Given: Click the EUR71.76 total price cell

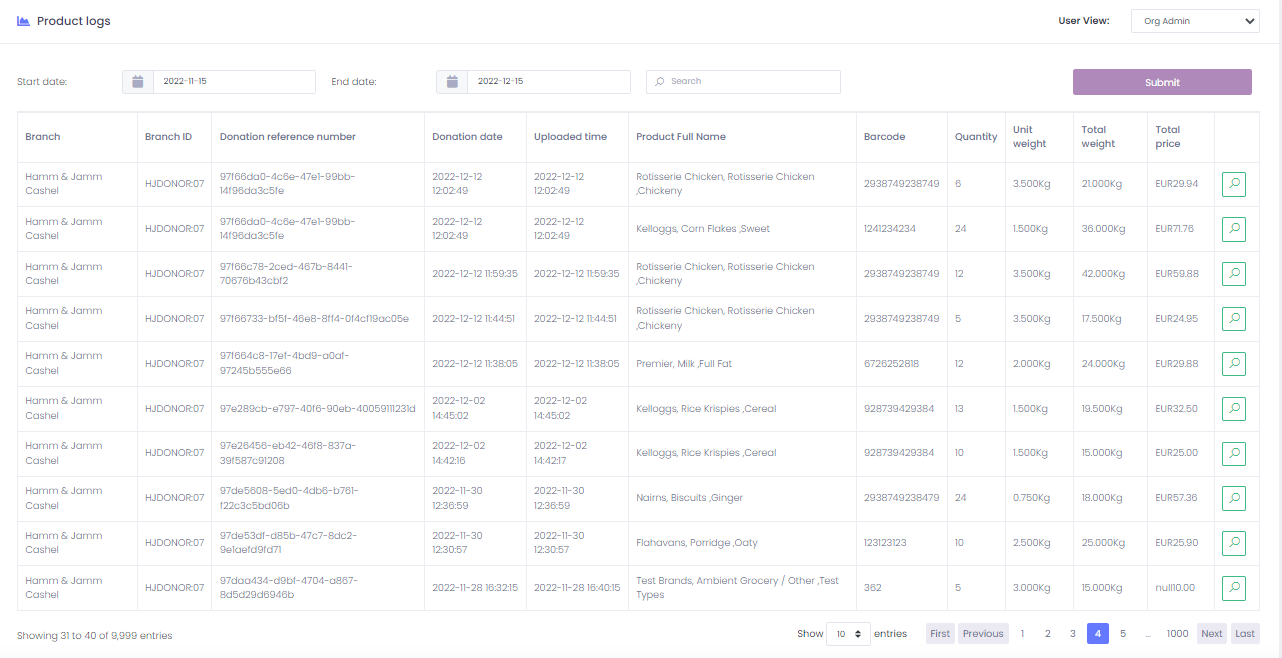Looking at the screenshot, I should (1174, 229).
